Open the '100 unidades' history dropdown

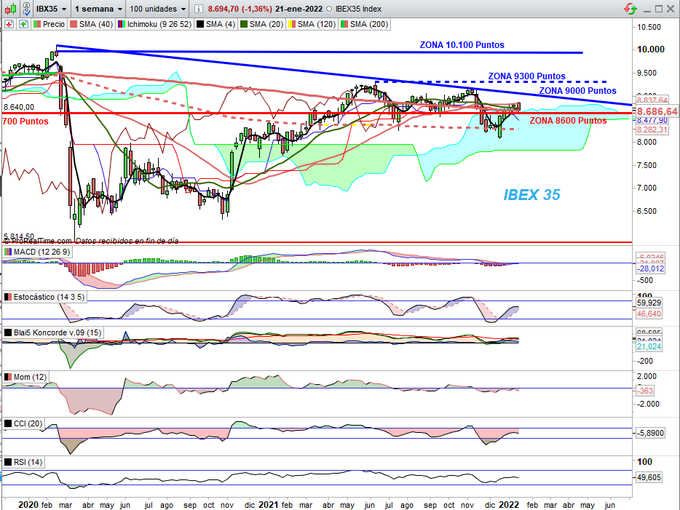(x=158, y=9)
